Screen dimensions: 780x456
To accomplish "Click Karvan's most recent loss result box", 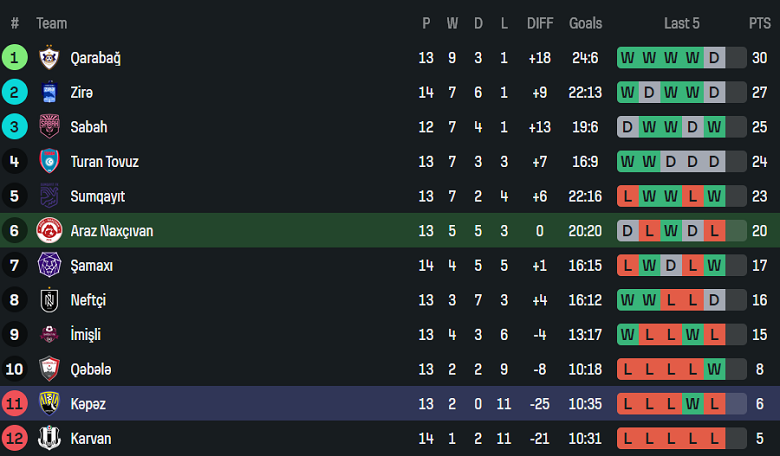I will [714, 438].
